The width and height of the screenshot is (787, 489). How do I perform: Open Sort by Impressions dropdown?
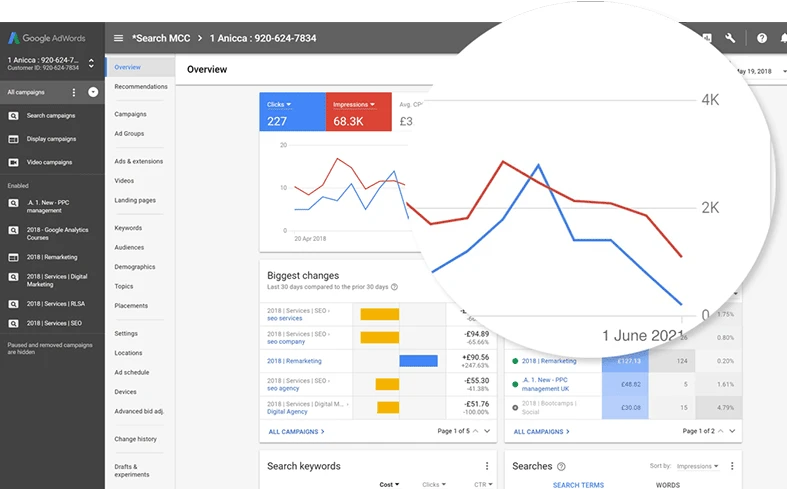697,466
